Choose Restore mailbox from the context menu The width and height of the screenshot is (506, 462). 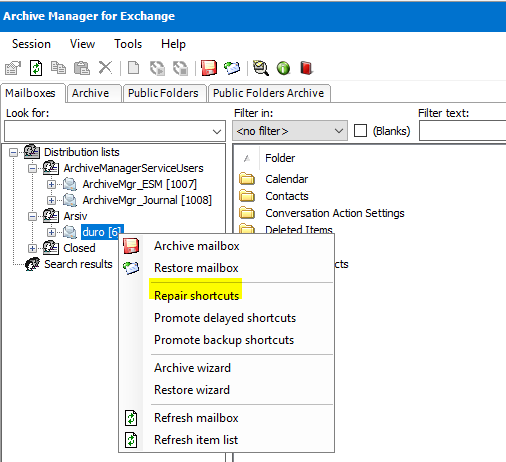click(x=226, y=268)
